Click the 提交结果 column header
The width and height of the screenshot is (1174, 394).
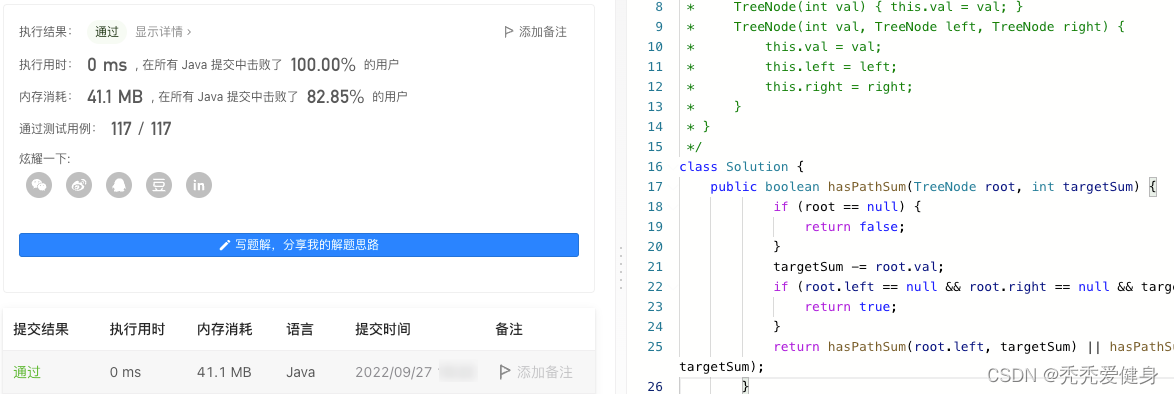point(41,329)
